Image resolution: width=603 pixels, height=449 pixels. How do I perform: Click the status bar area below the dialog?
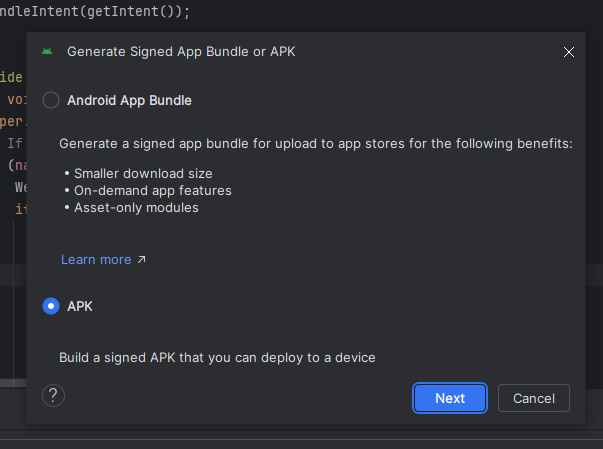[300, 440]
